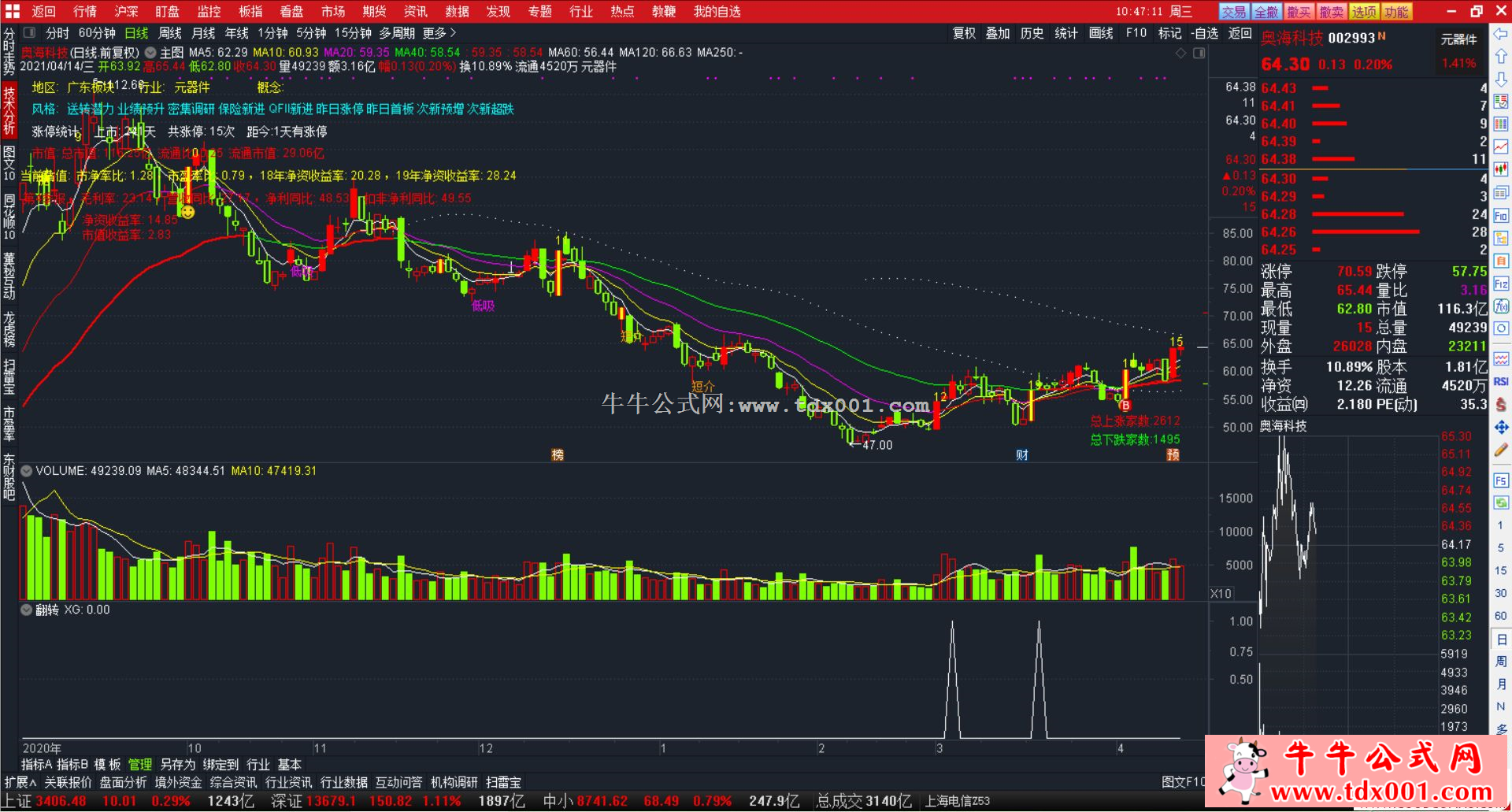Screen dimensions: 1512x812
Task: Click the pencil drawing tool icon
Action: [x=1501, y=450]
